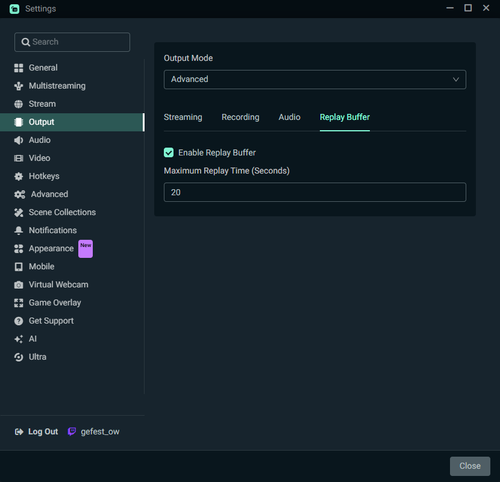The height and width of the screenshot is (482, 500).
Task: Click the Advanced gears icon in sidebar
Action: [x=20, y=194]
